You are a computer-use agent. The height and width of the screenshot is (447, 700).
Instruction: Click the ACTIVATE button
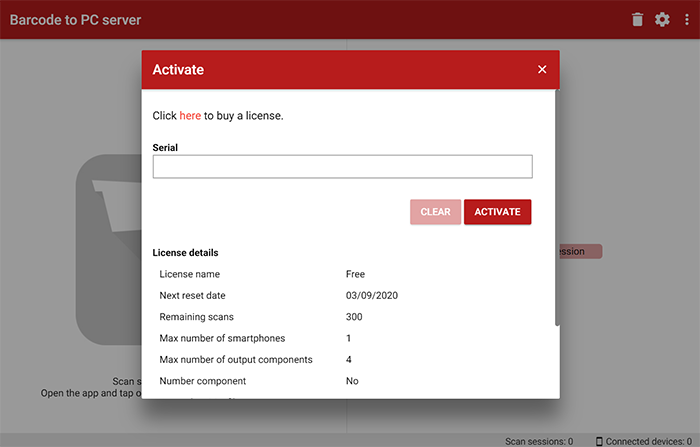(497, 212)
